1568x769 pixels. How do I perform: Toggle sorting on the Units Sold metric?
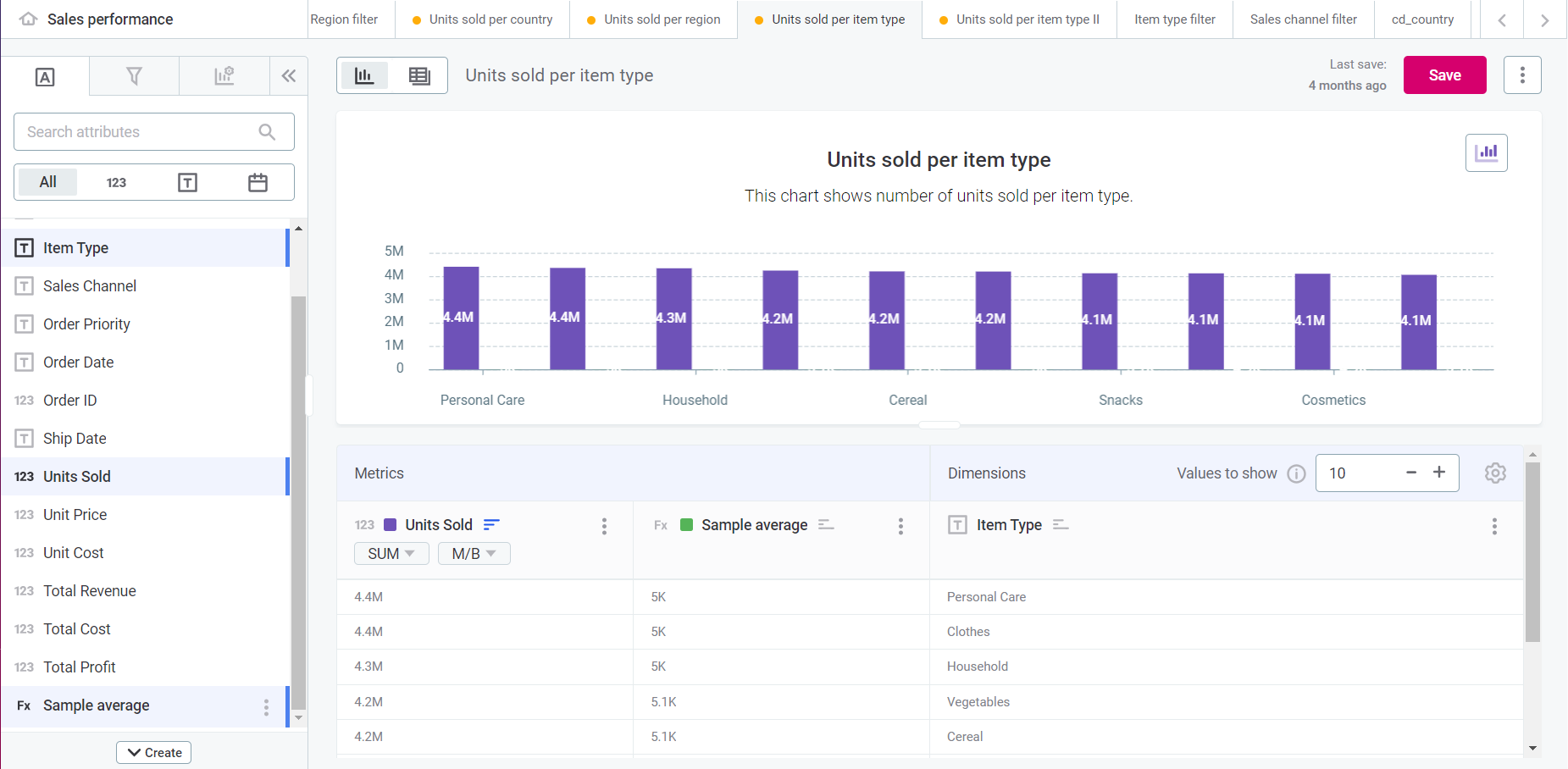pos(491,524)
